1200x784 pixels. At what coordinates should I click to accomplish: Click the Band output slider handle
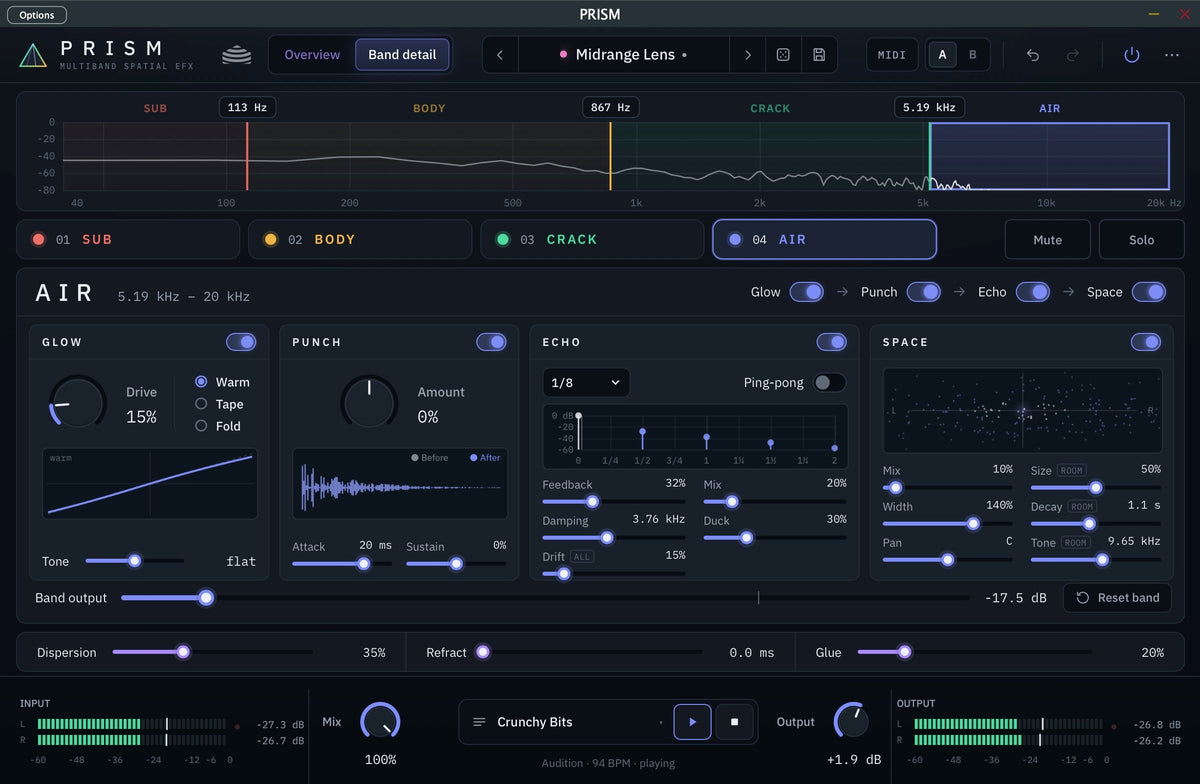pyautogui.click(x=206, y=598)
